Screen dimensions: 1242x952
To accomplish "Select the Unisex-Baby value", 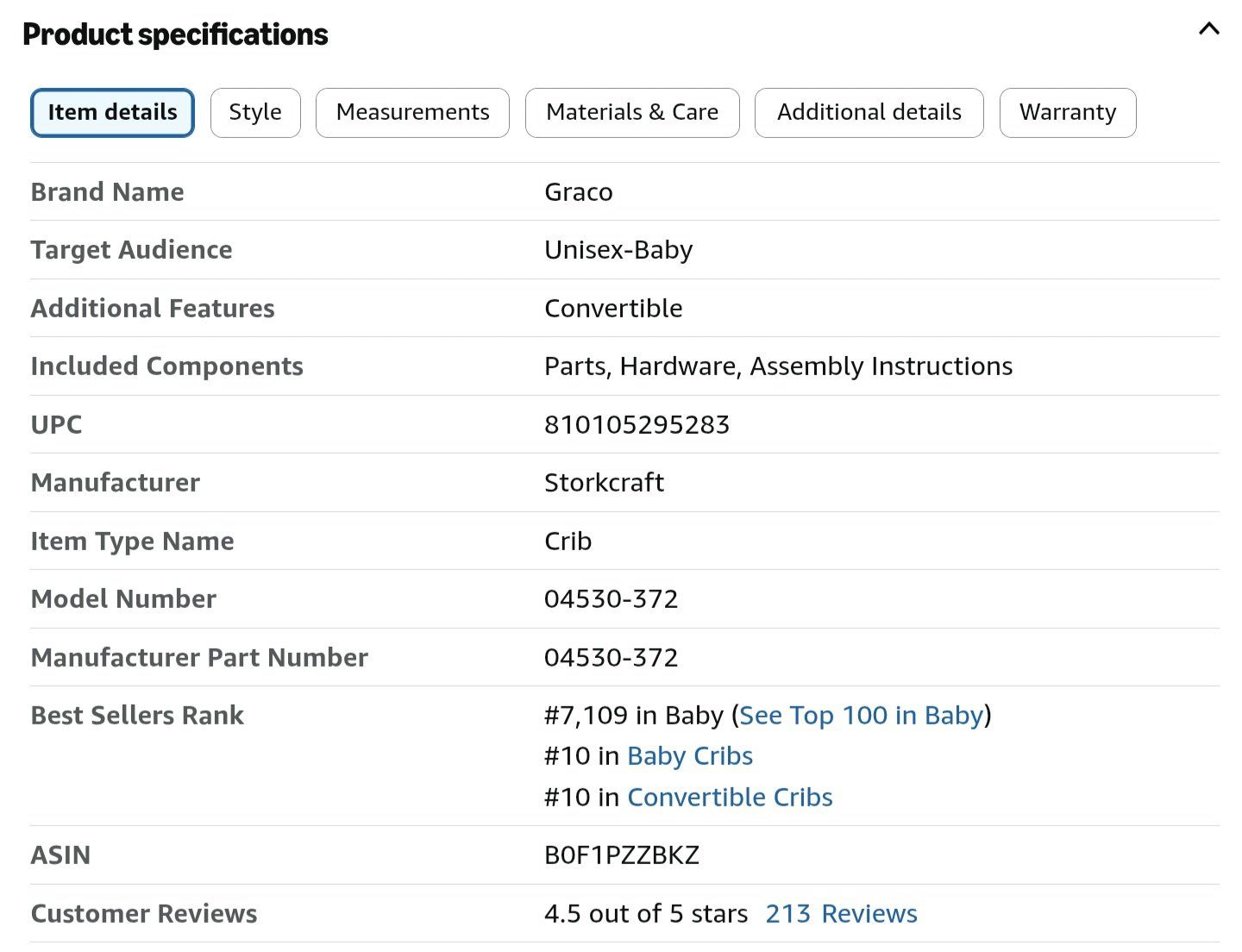I will 618,249.
